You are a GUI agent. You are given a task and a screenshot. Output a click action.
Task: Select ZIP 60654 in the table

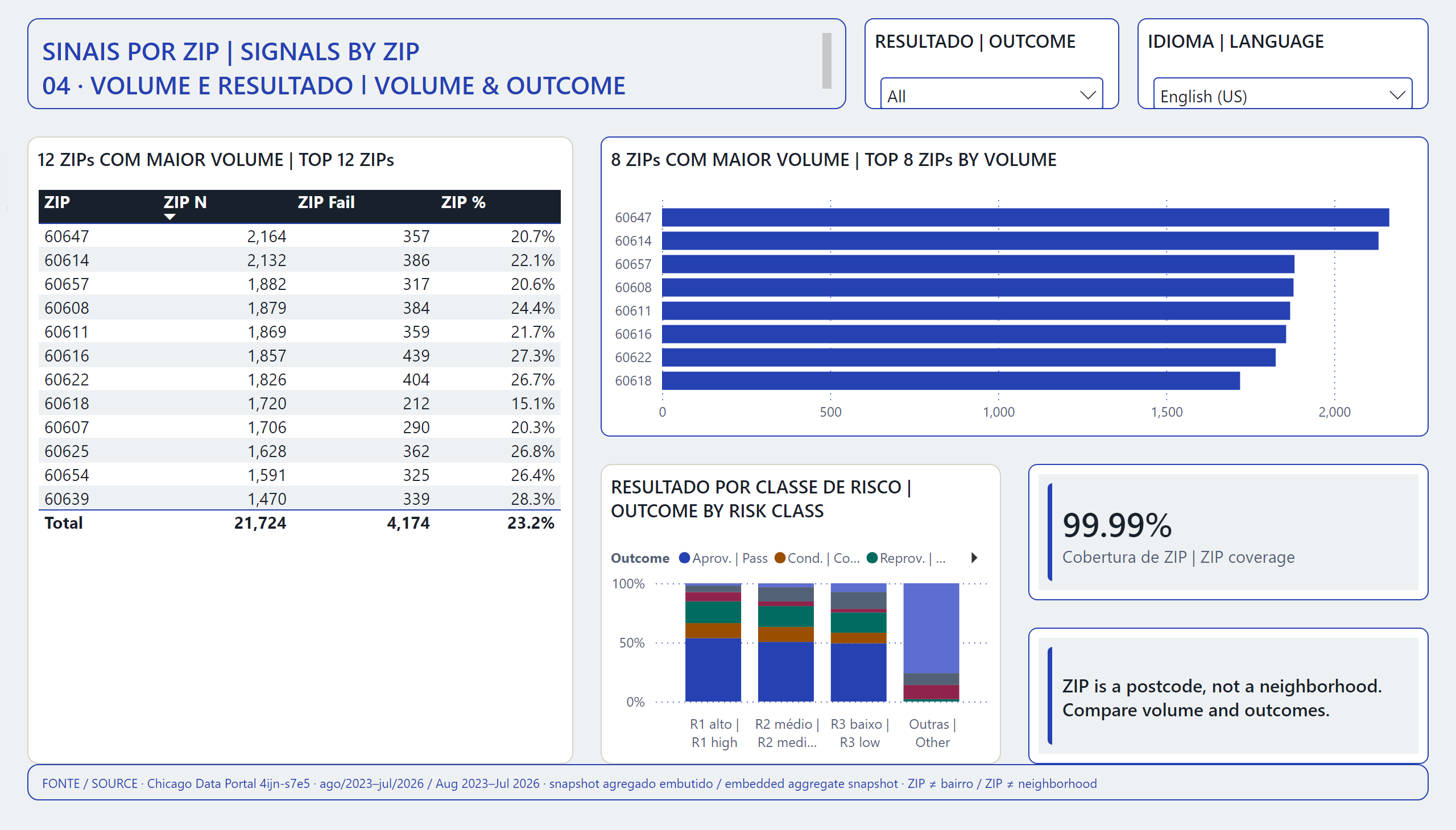click(67, 475)
